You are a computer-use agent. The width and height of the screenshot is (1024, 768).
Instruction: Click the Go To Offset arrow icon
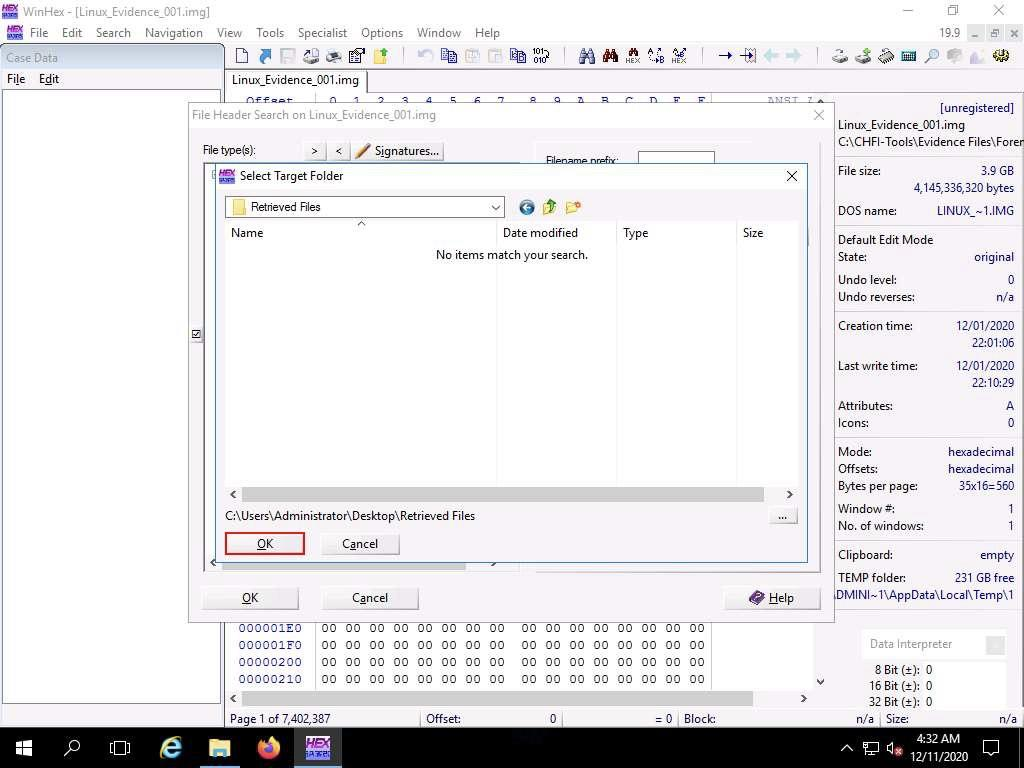[725, 56]
